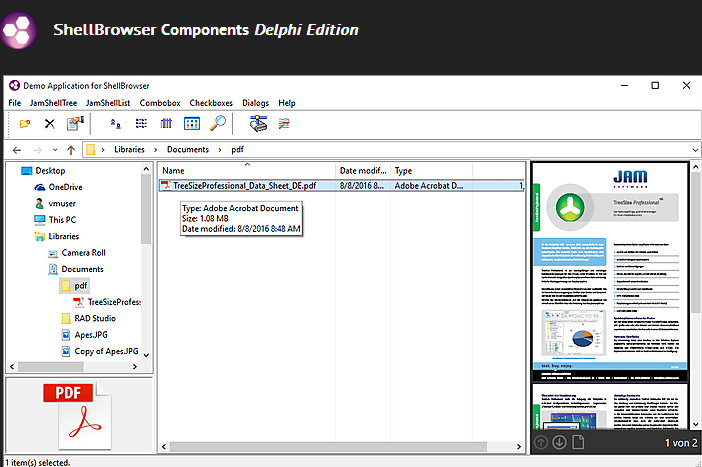The height and width of the screenshot is (467, 702).
Task: Switch to small icons view
Action: click(x=116, y=124)
